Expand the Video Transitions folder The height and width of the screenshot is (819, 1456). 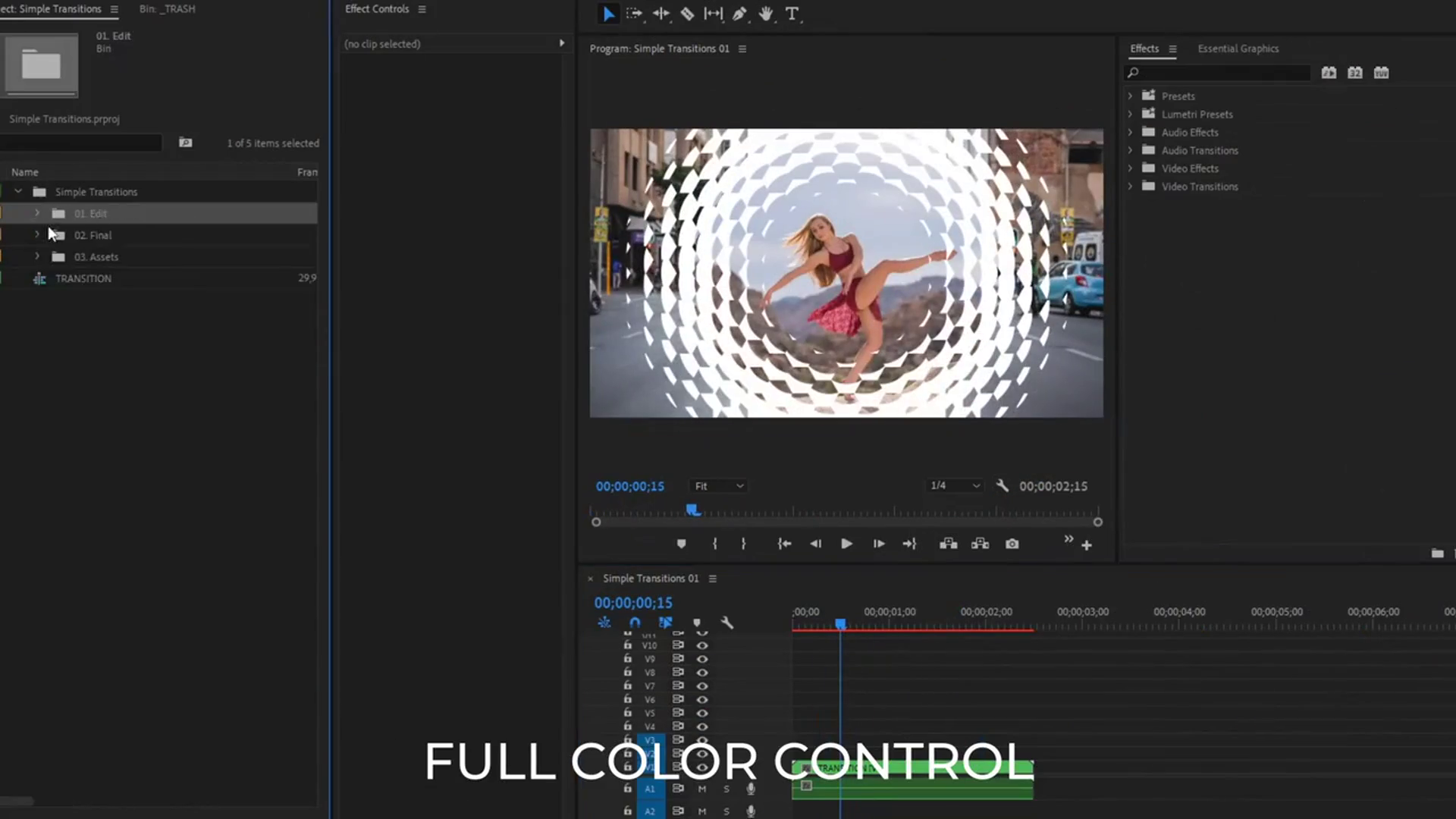pos(1130,187)
